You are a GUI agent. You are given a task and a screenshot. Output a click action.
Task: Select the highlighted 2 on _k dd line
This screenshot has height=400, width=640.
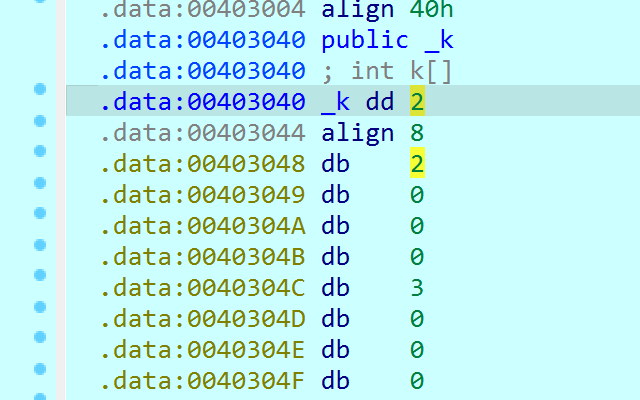tap(417, 101)
